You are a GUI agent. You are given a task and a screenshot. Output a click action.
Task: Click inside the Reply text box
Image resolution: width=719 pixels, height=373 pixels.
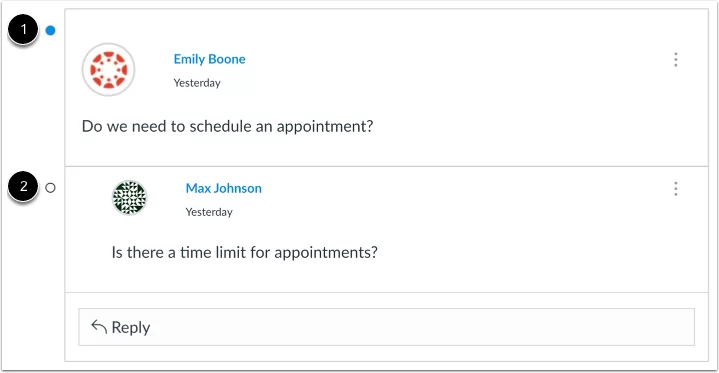387,327
